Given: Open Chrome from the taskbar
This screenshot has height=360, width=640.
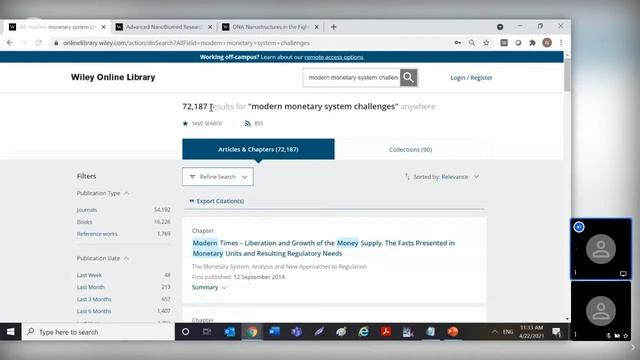Looking at the screenshot, I should [252, 332].
